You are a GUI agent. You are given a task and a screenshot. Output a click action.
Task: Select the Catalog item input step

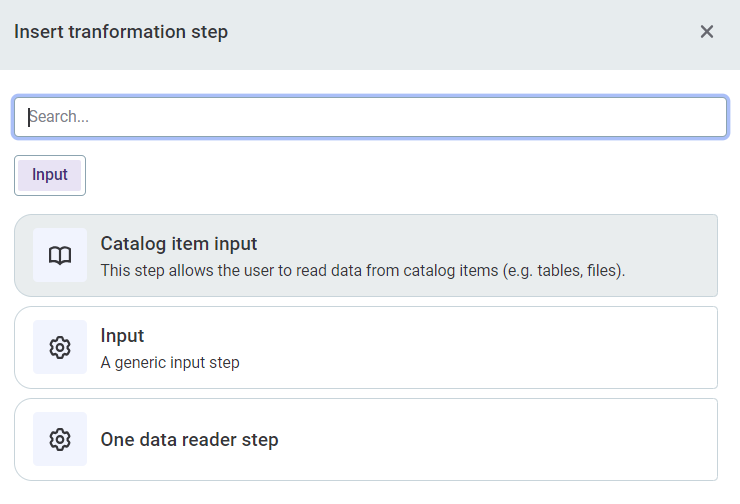[366, 255]
